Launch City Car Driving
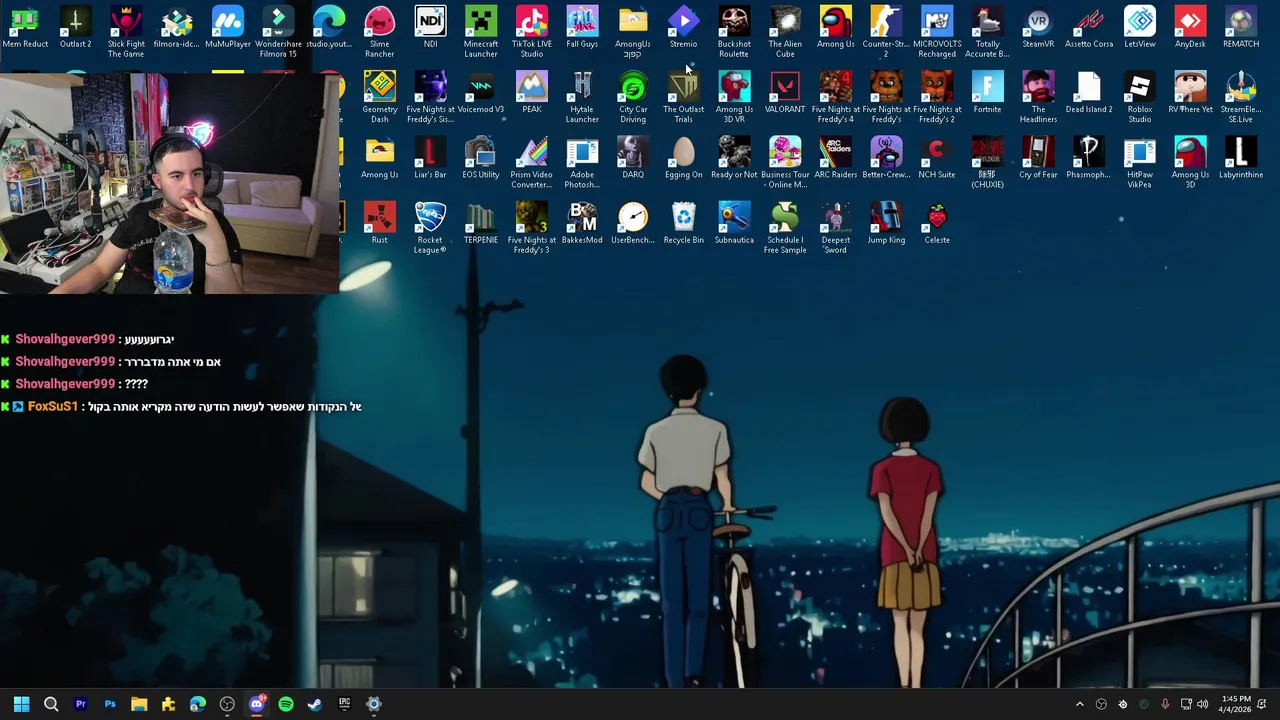The height and width of the screenshot is (720, 1280). (x=633, y=97)
